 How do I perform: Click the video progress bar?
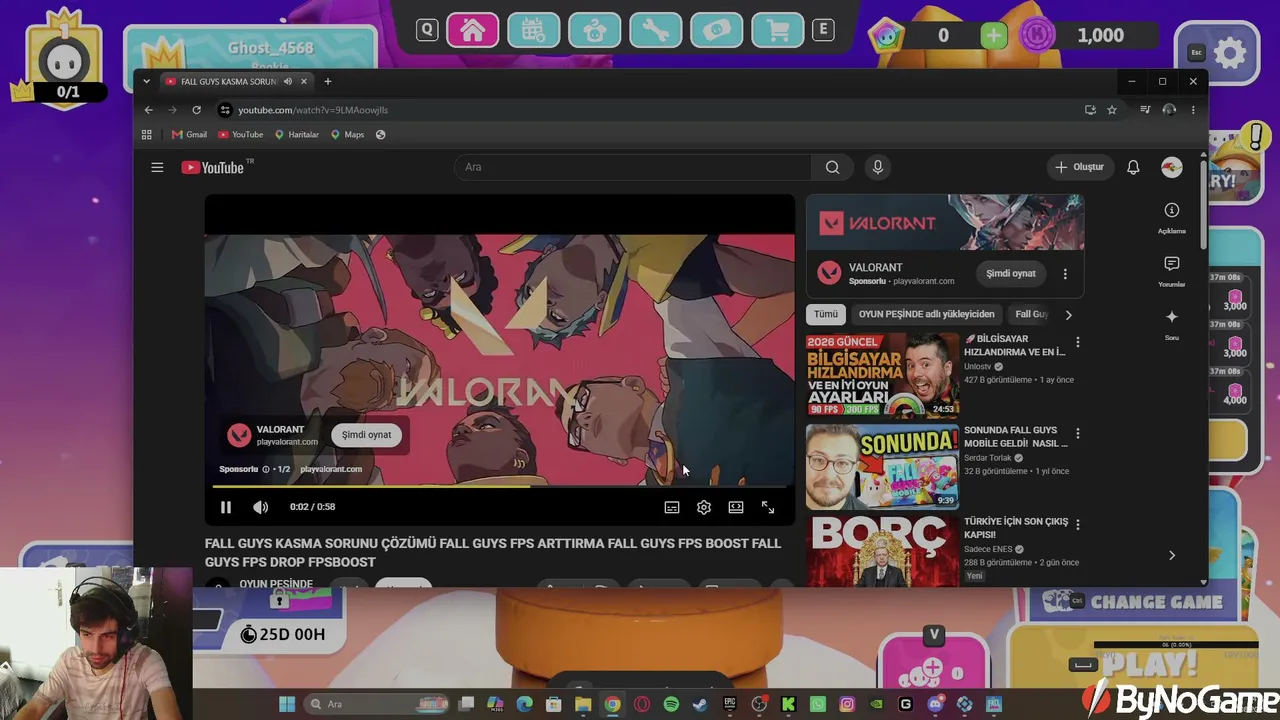(499, 487)
